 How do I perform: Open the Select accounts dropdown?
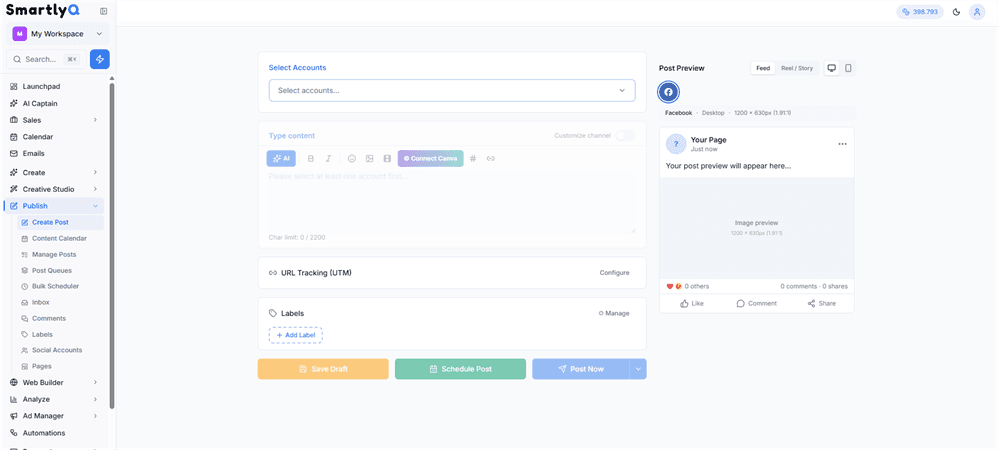tap(452, 90)
